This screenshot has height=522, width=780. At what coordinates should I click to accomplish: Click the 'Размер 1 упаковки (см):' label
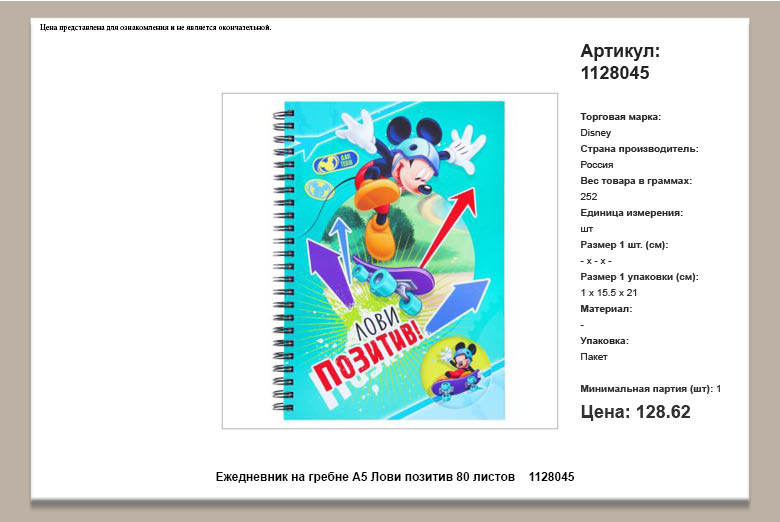[639, 277]
